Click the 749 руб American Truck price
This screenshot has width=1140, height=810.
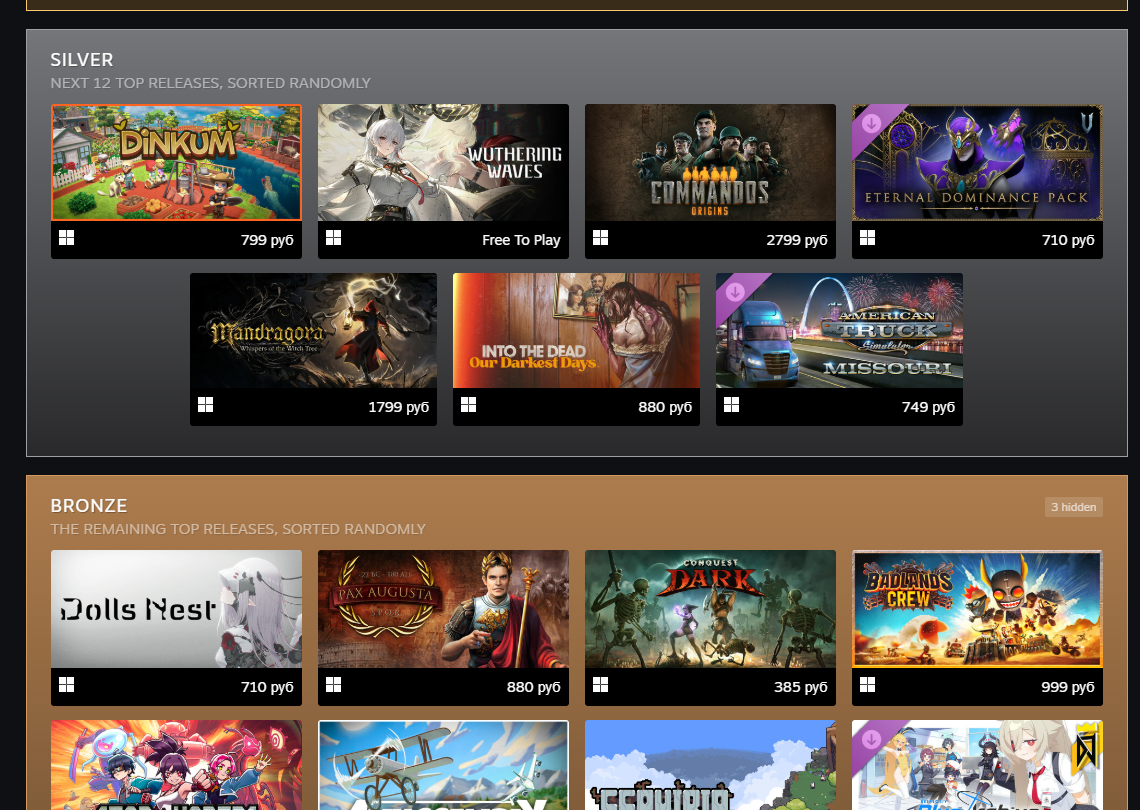(928, 407)
